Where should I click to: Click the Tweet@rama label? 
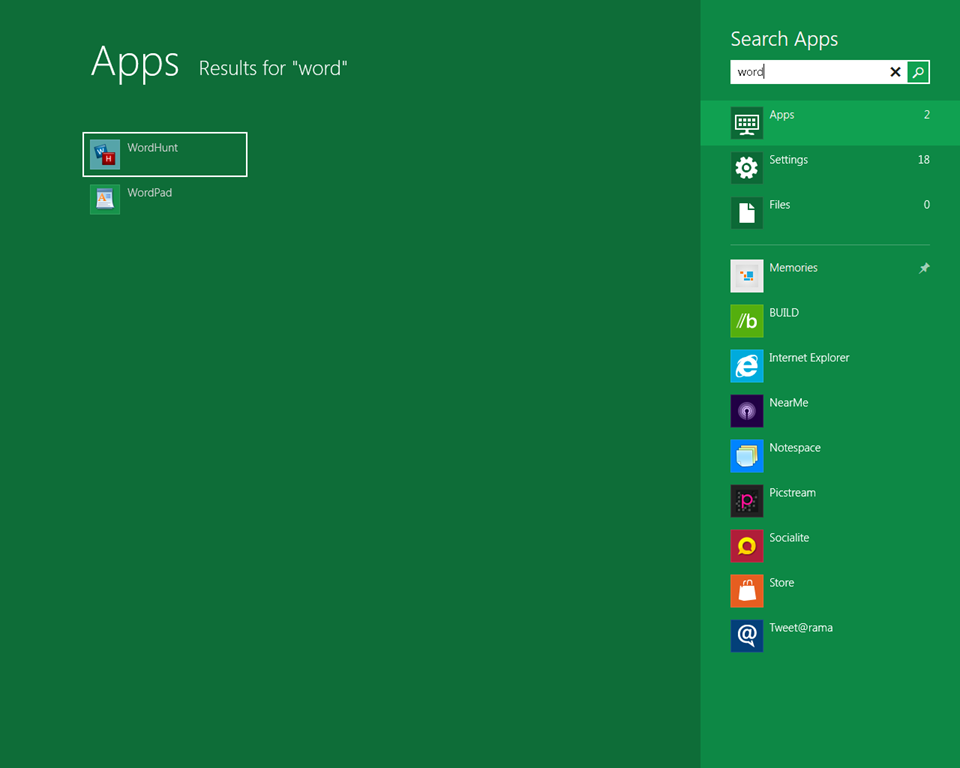click(801, 628)
